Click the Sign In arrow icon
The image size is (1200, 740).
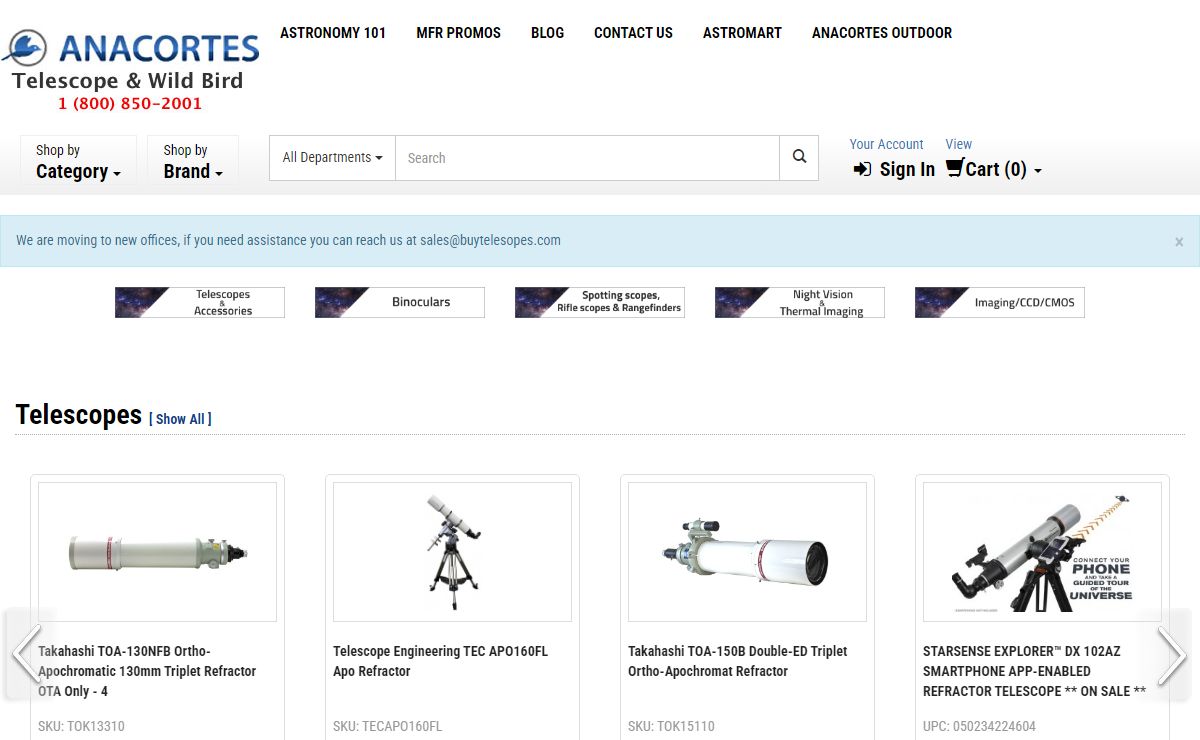click(862, 169)
